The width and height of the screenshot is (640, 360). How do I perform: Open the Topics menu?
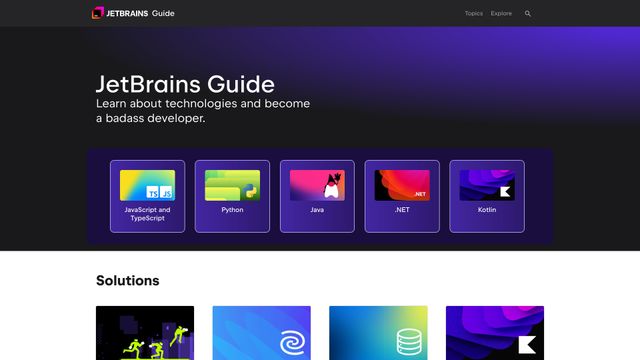pyautogui.click(x=473, y=13)
